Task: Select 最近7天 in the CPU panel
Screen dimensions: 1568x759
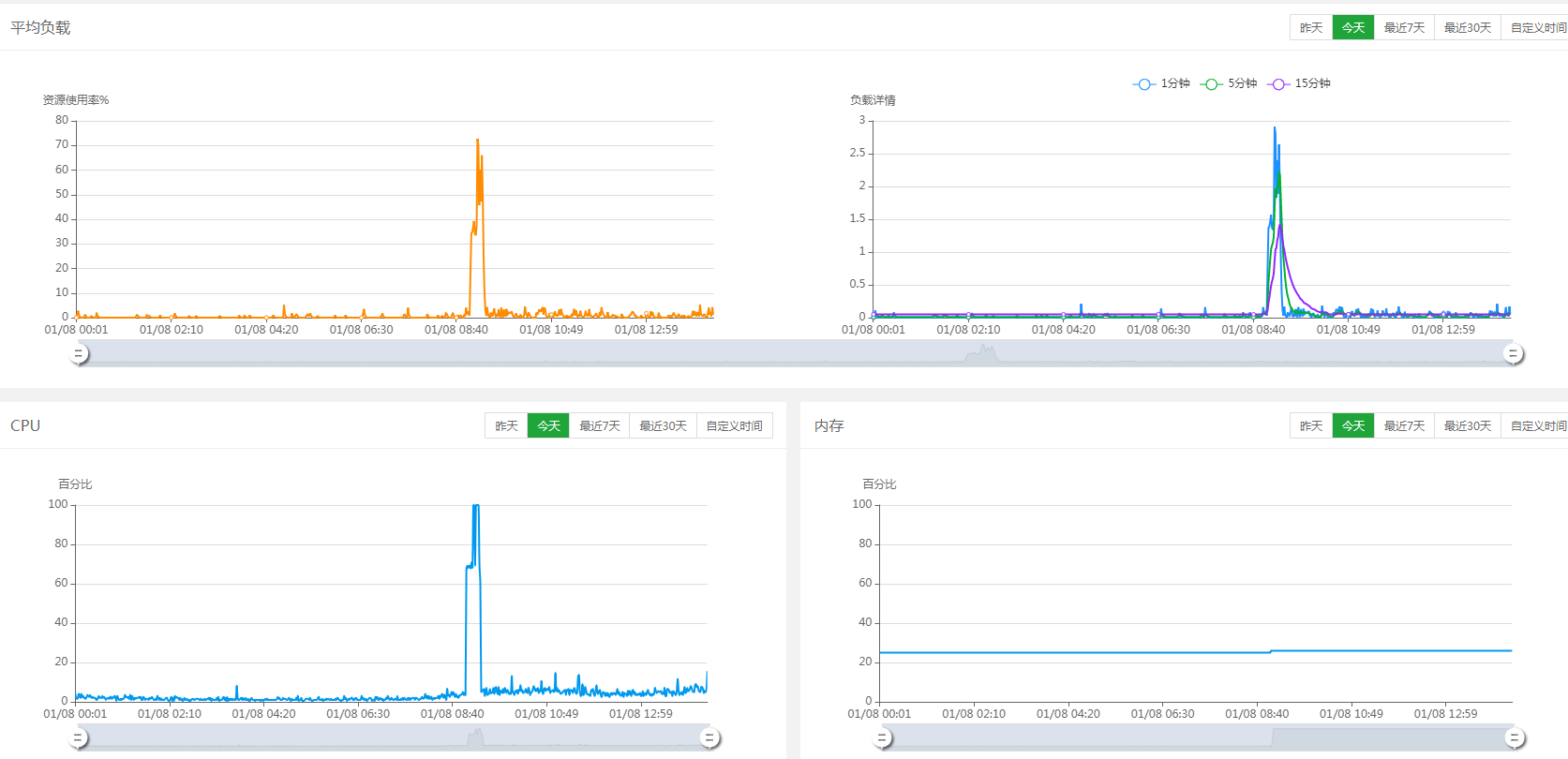Action: 600,426
